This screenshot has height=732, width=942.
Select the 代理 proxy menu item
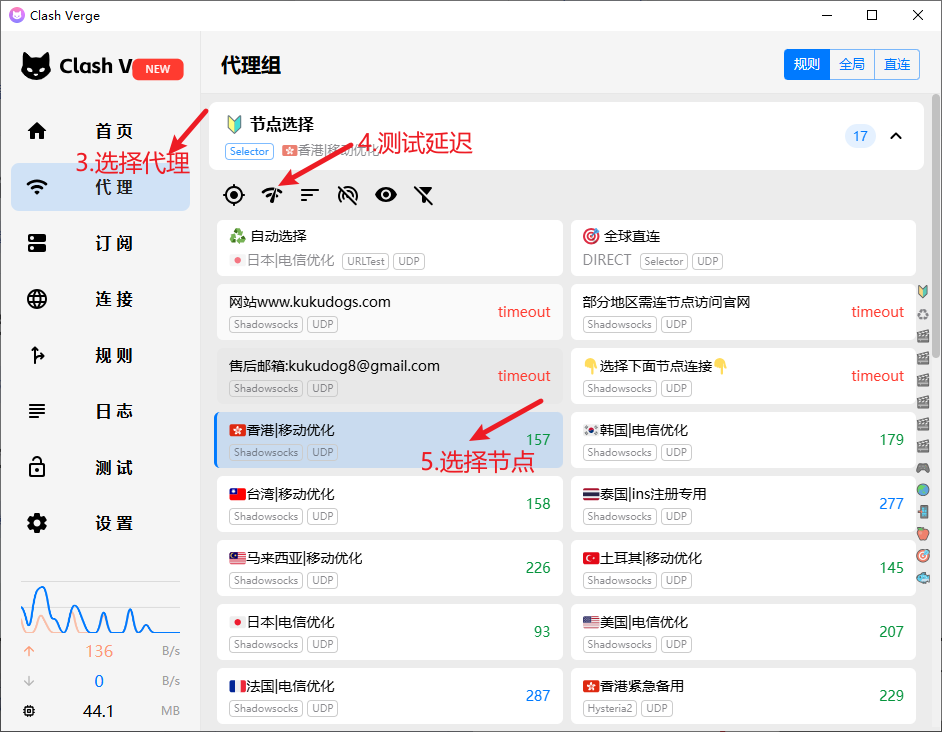[x=100, y=187]
